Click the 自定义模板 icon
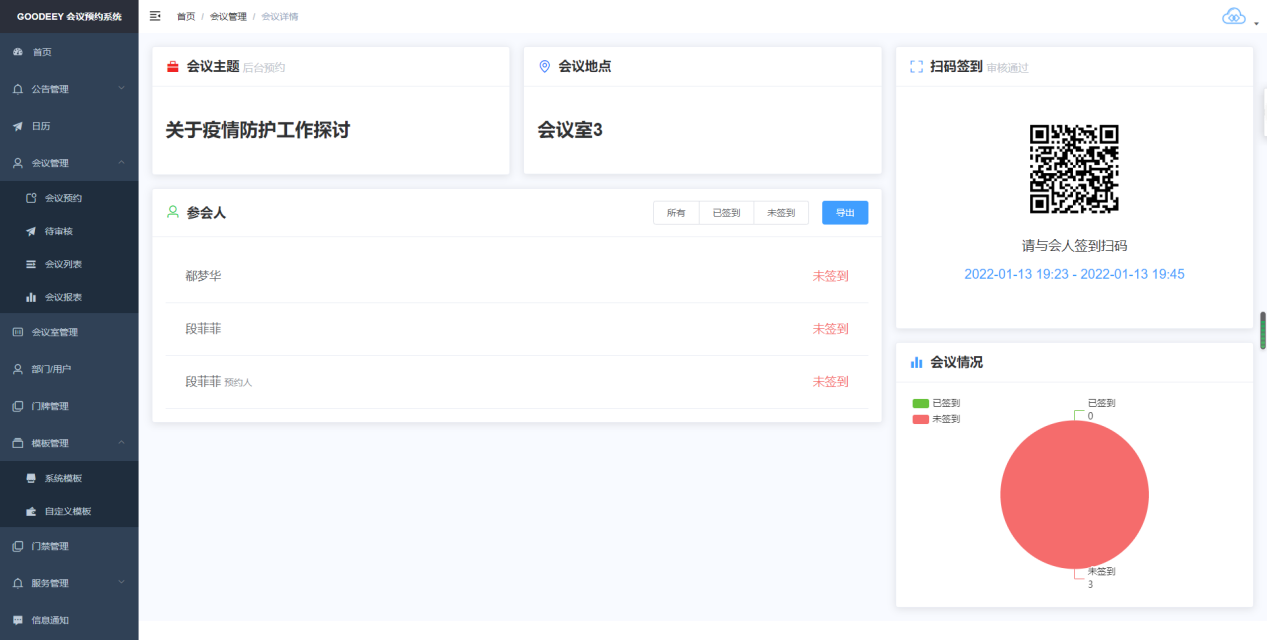 tap(31, 511)
